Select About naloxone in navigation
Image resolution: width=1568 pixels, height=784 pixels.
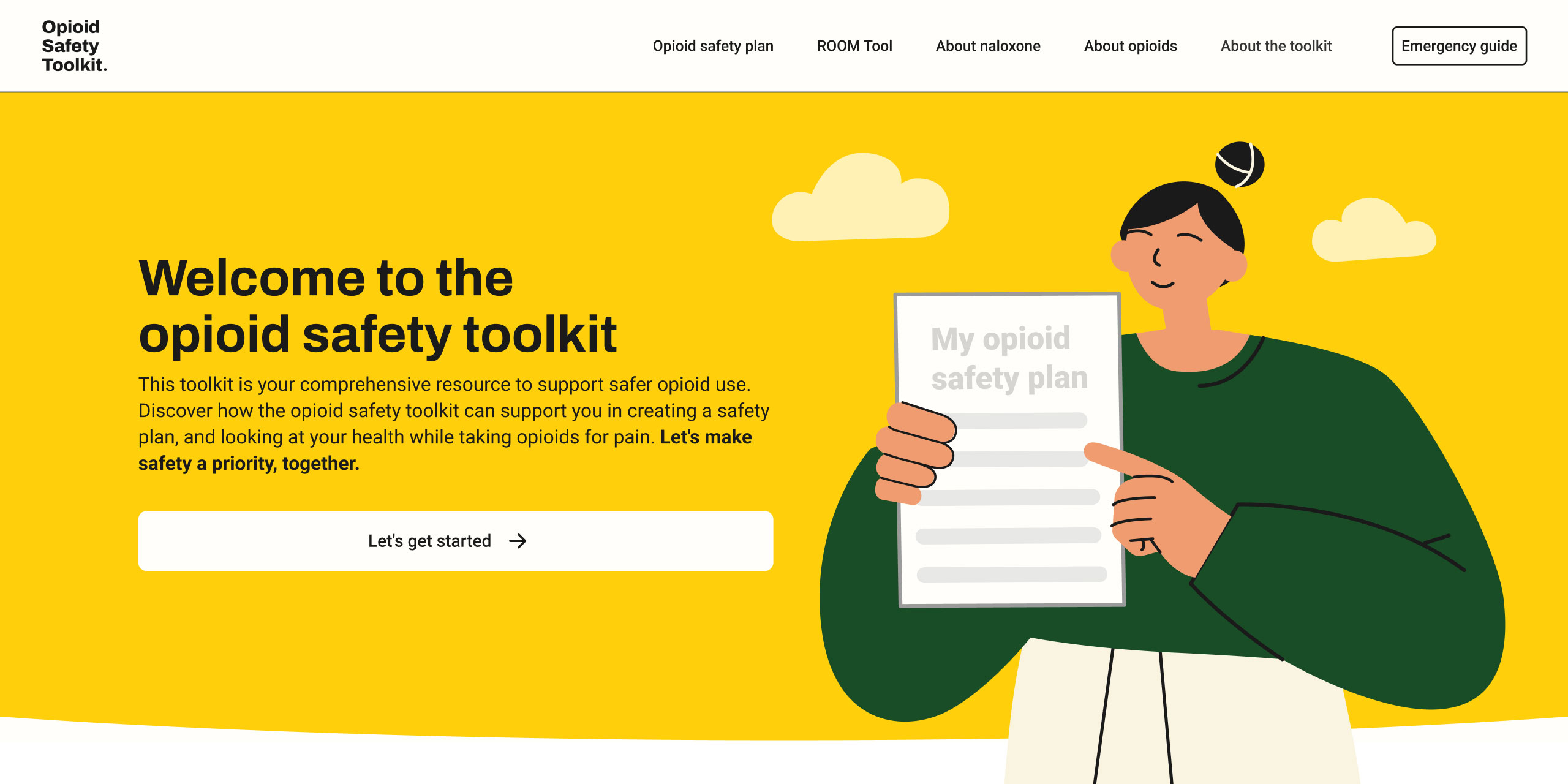[x=987, y=46]
